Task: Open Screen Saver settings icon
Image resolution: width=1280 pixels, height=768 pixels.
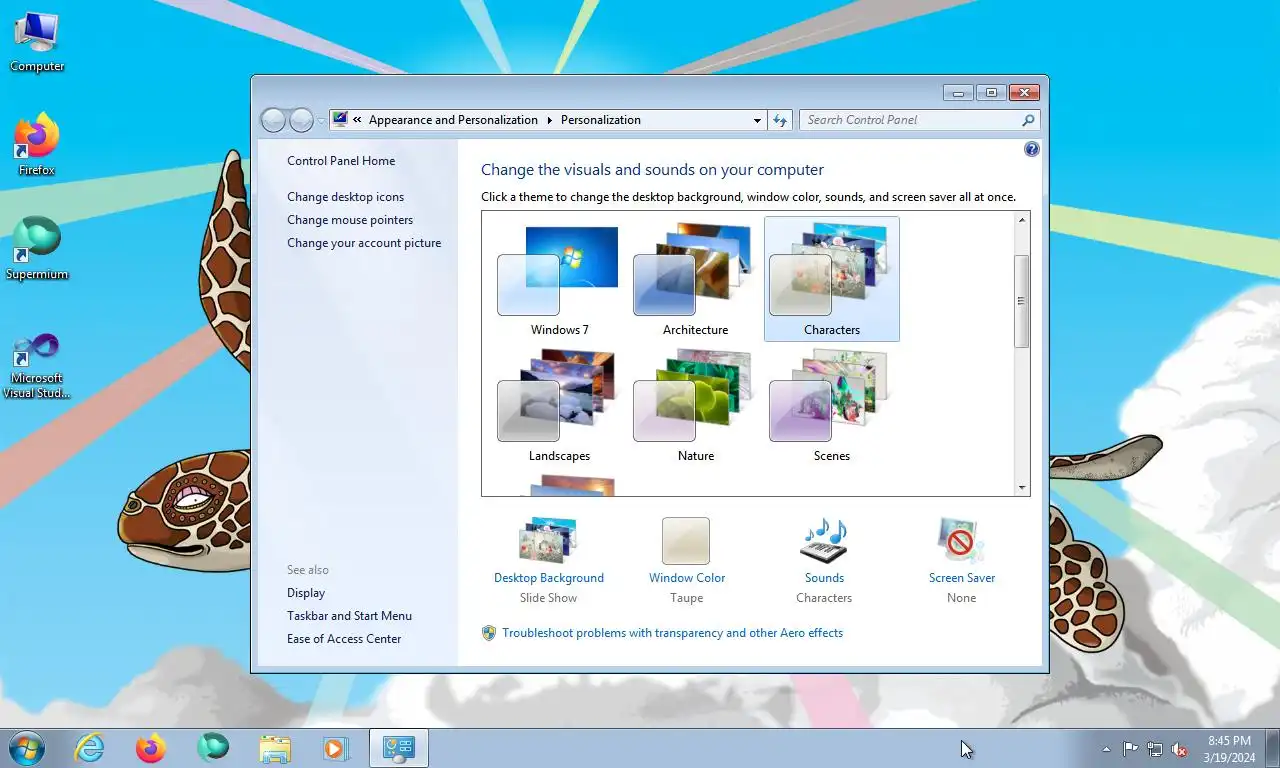Action: click(x=961, y=541)
